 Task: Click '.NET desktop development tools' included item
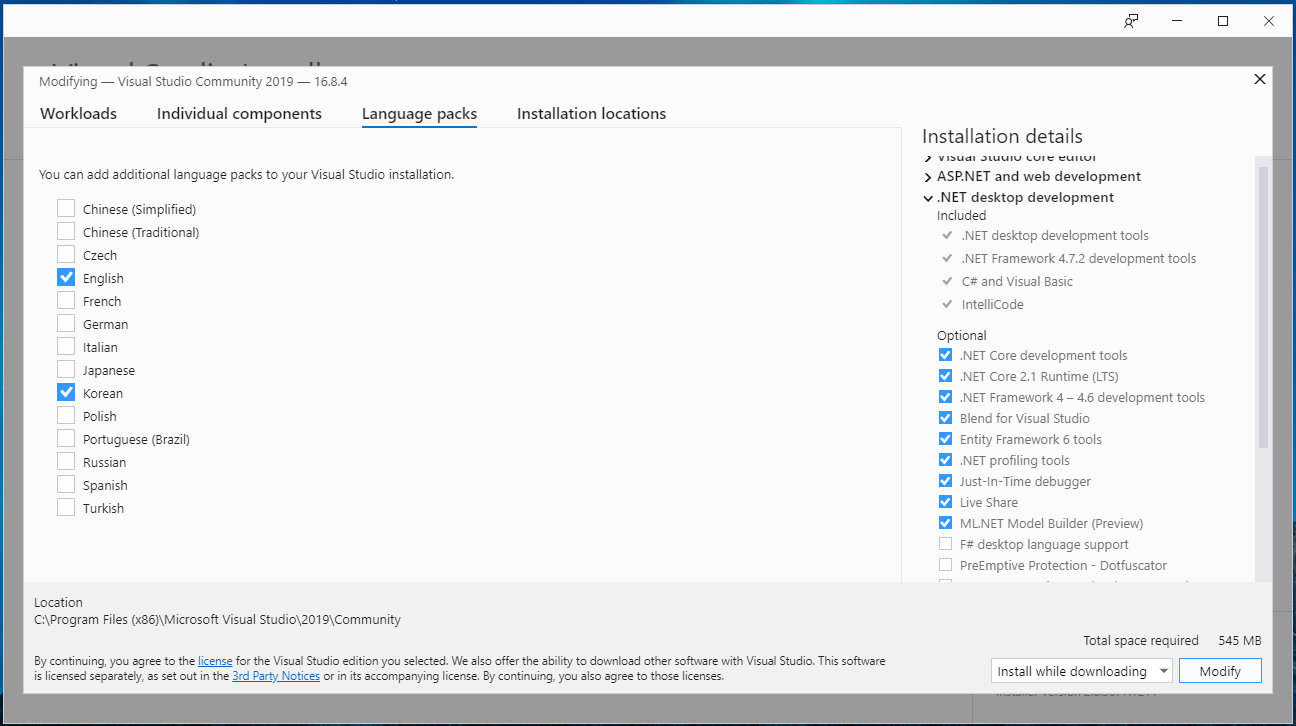coord(1055,235)
